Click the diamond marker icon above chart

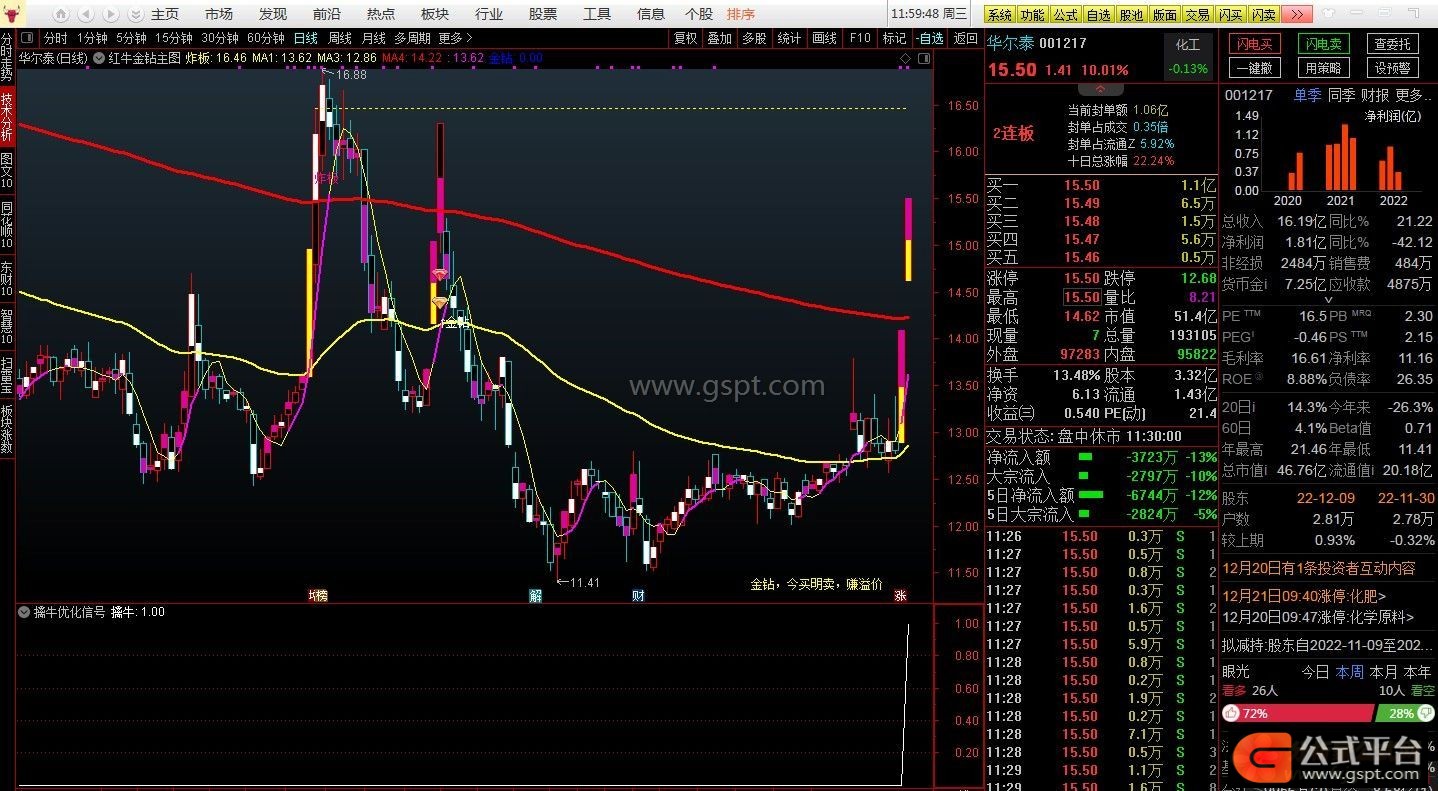click(905, 58)
